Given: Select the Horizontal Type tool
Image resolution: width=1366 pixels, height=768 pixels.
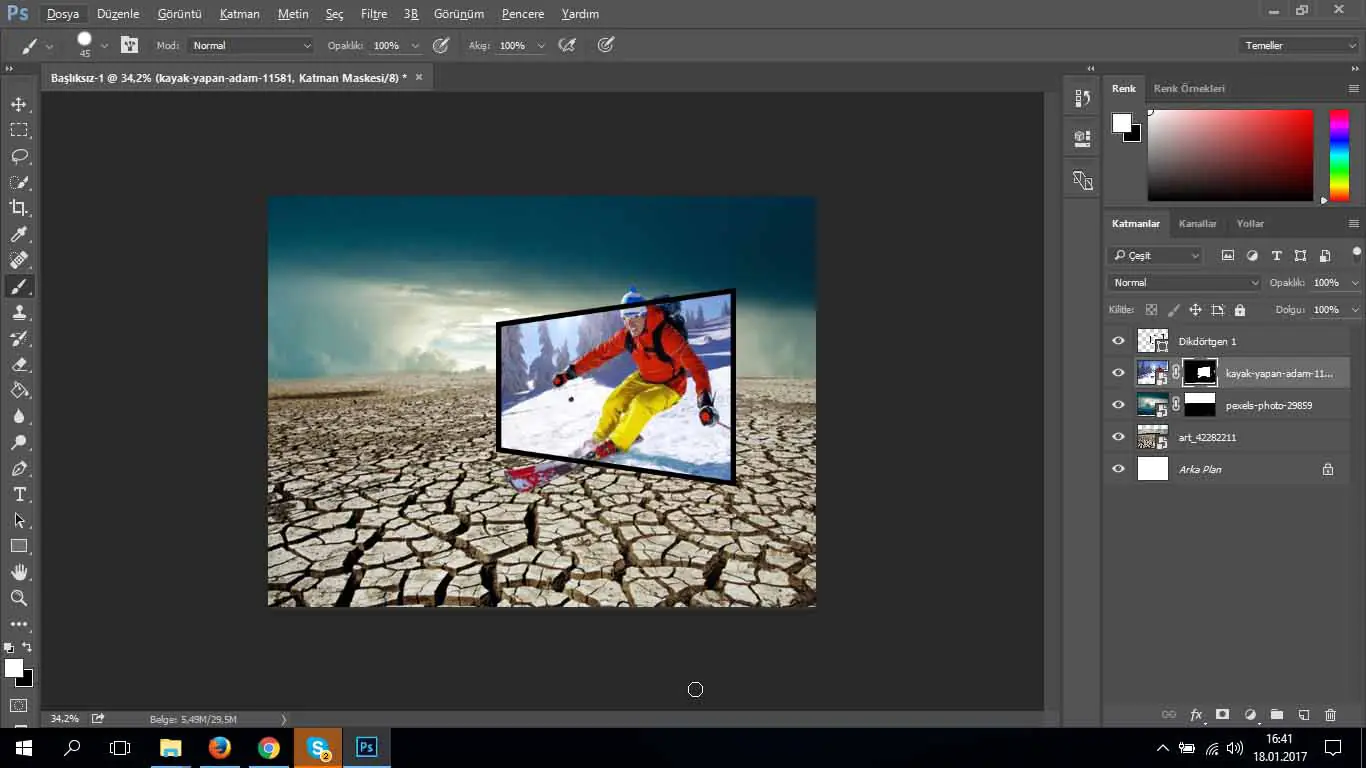Looking at the screenshot, I should coord(19,495).
